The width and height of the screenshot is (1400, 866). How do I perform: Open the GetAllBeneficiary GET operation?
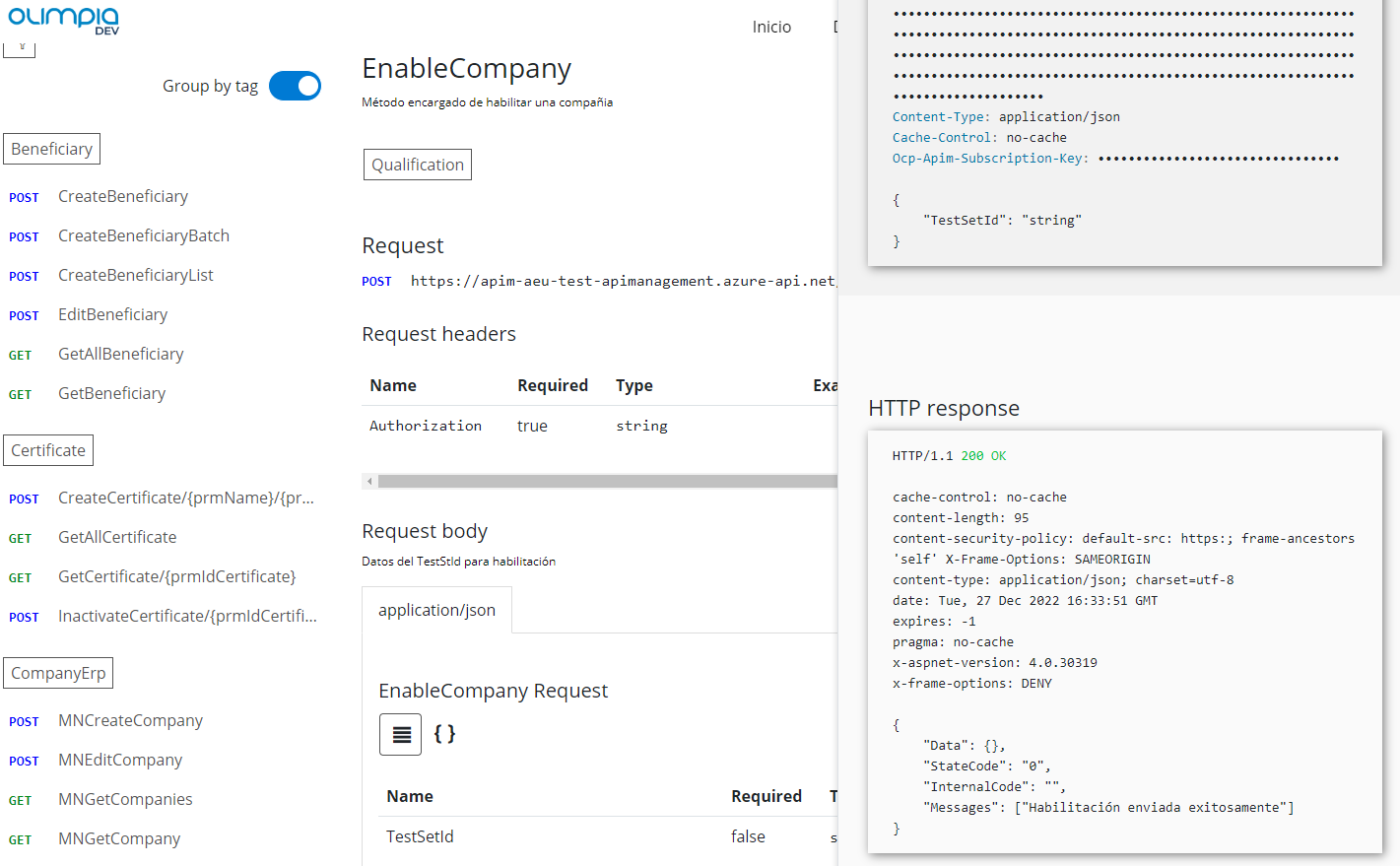pos(120,355)
